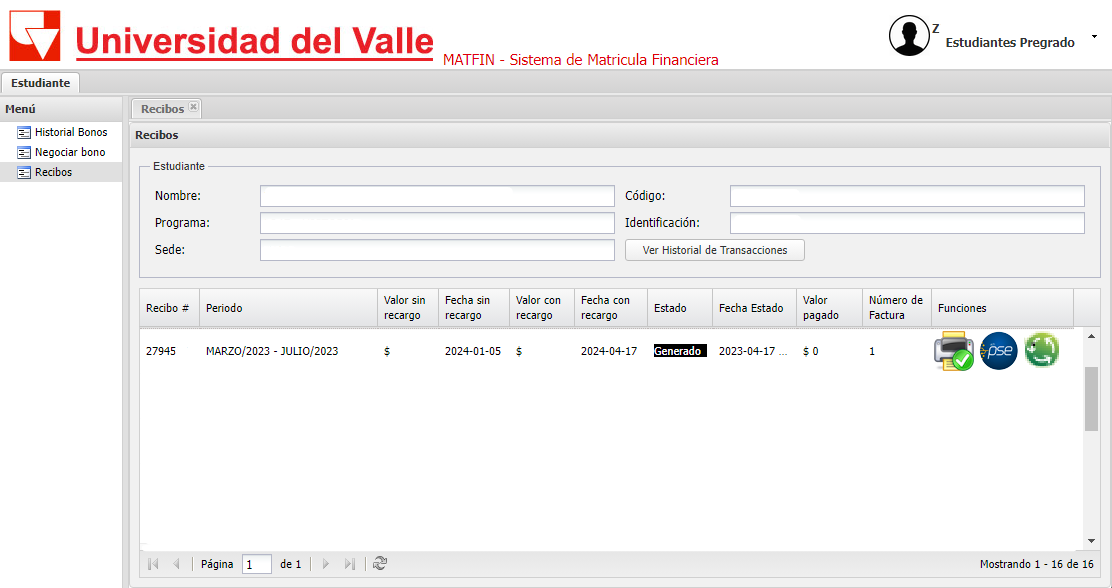This screenshot has height=588, width=1112.
Task: Click the Nombre input field
Action: [437, 196]
